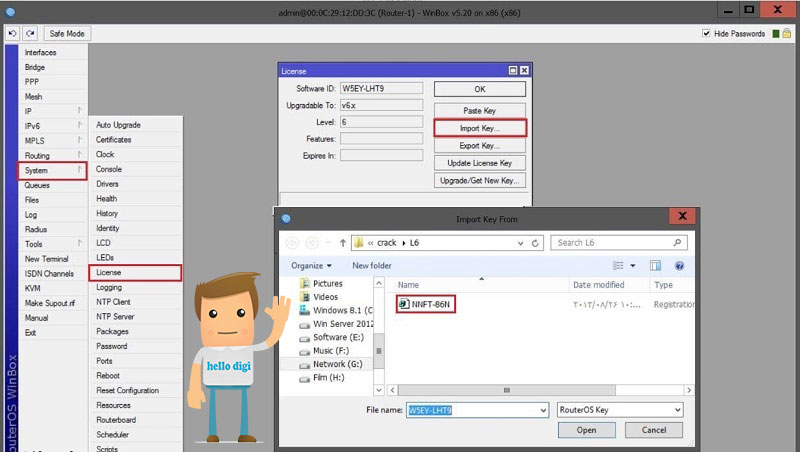Open the help icon in Import dialog

[679, 265]
